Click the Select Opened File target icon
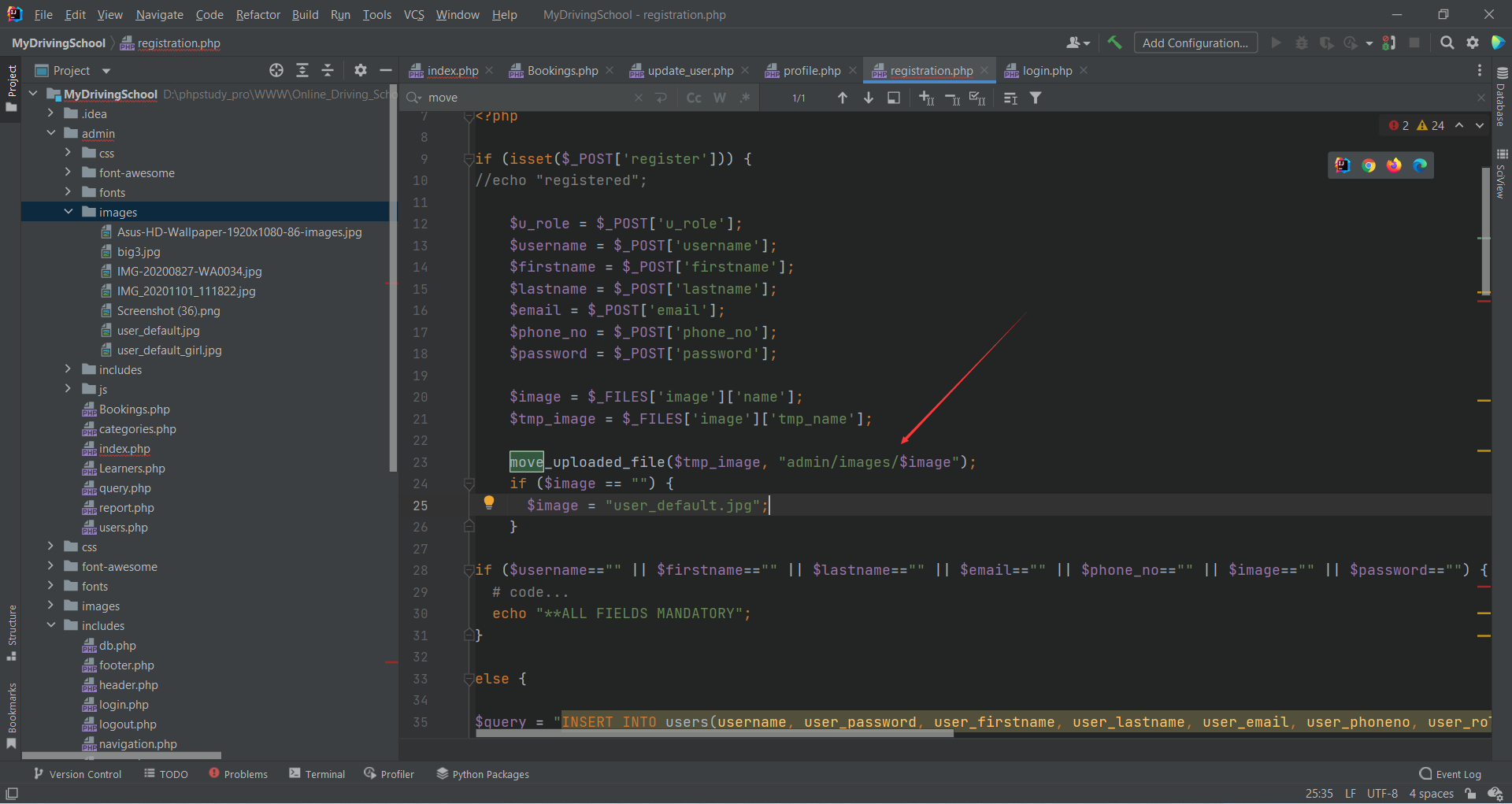This screenshot has height=804, width=1512. pyautogui.click(x=276, y=71)
